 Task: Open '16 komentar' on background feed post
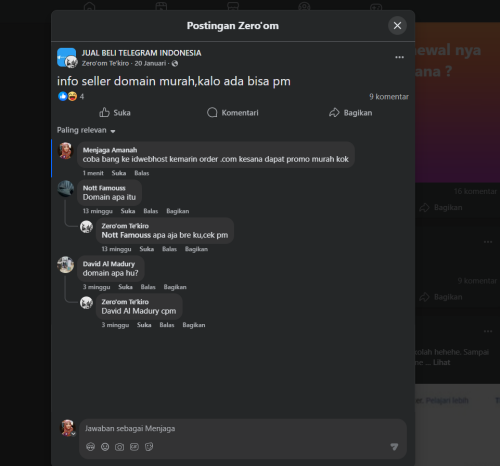[x=475, y=191]
